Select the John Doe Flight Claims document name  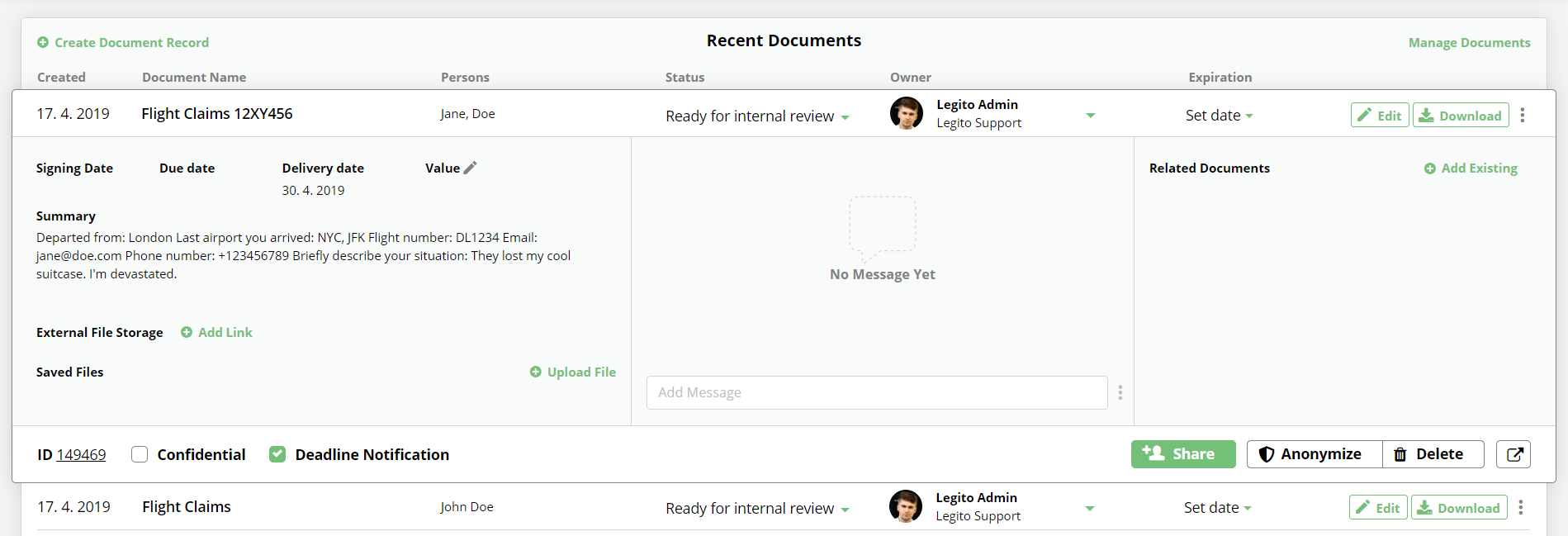pos(186,506)
